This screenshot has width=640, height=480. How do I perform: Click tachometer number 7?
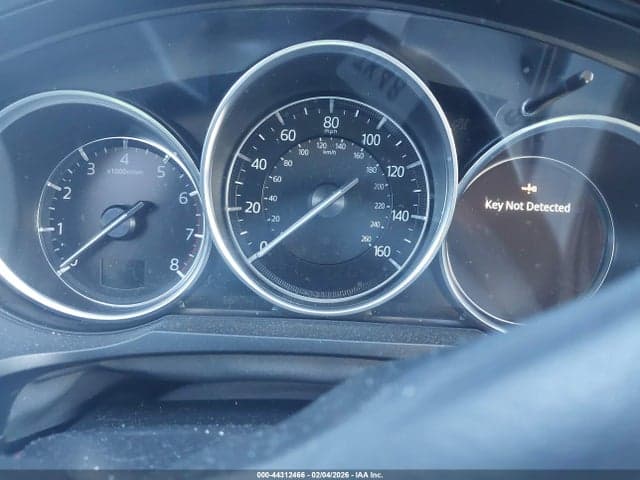(189, 234)
